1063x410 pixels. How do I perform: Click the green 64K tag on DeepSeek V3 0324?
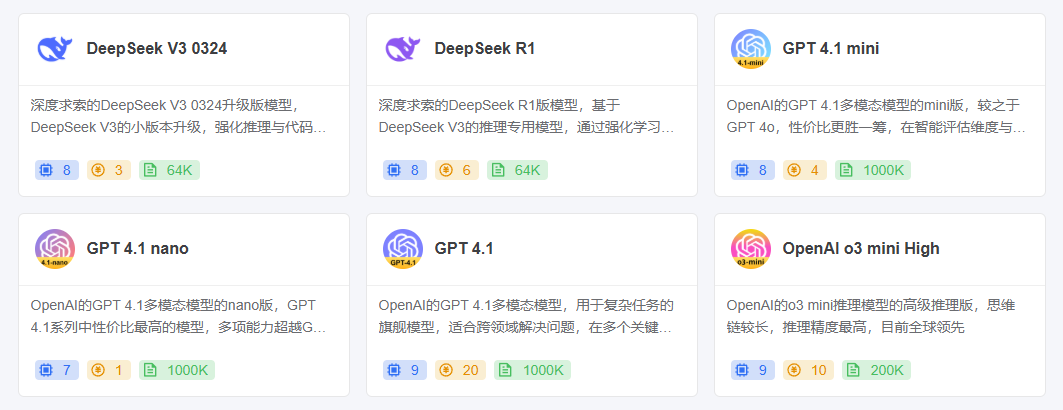point(169,170)
